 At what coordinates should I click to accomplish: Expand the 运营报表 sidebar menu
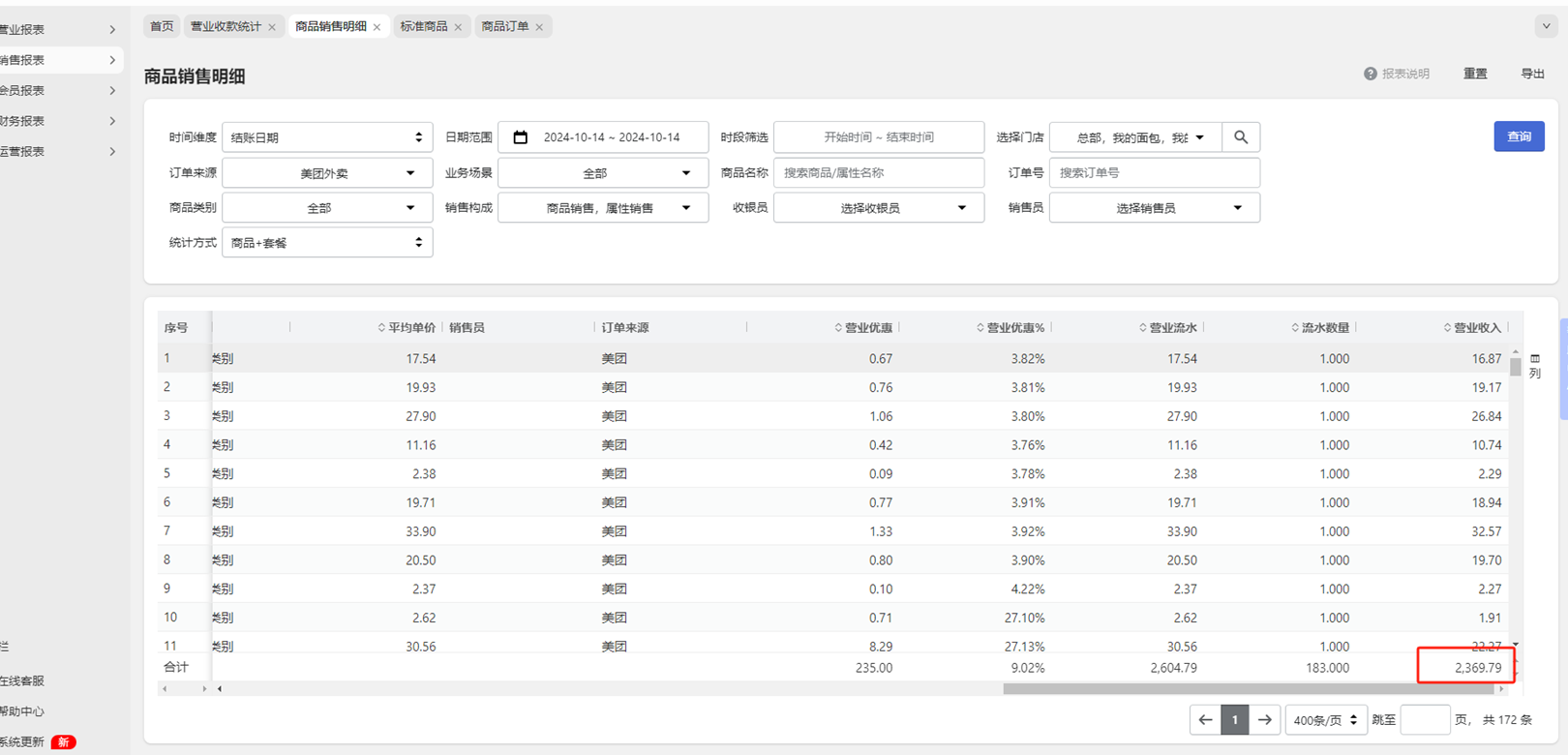(x=60, y=151)
